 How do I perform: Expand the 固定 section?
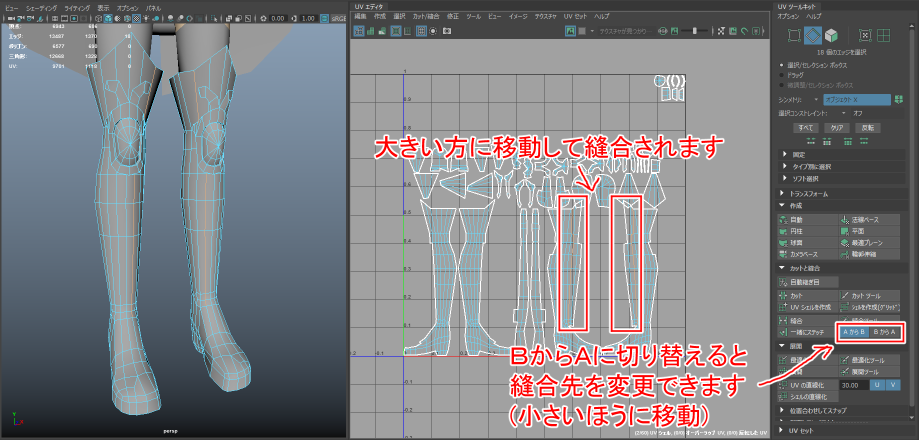point(842,154)
